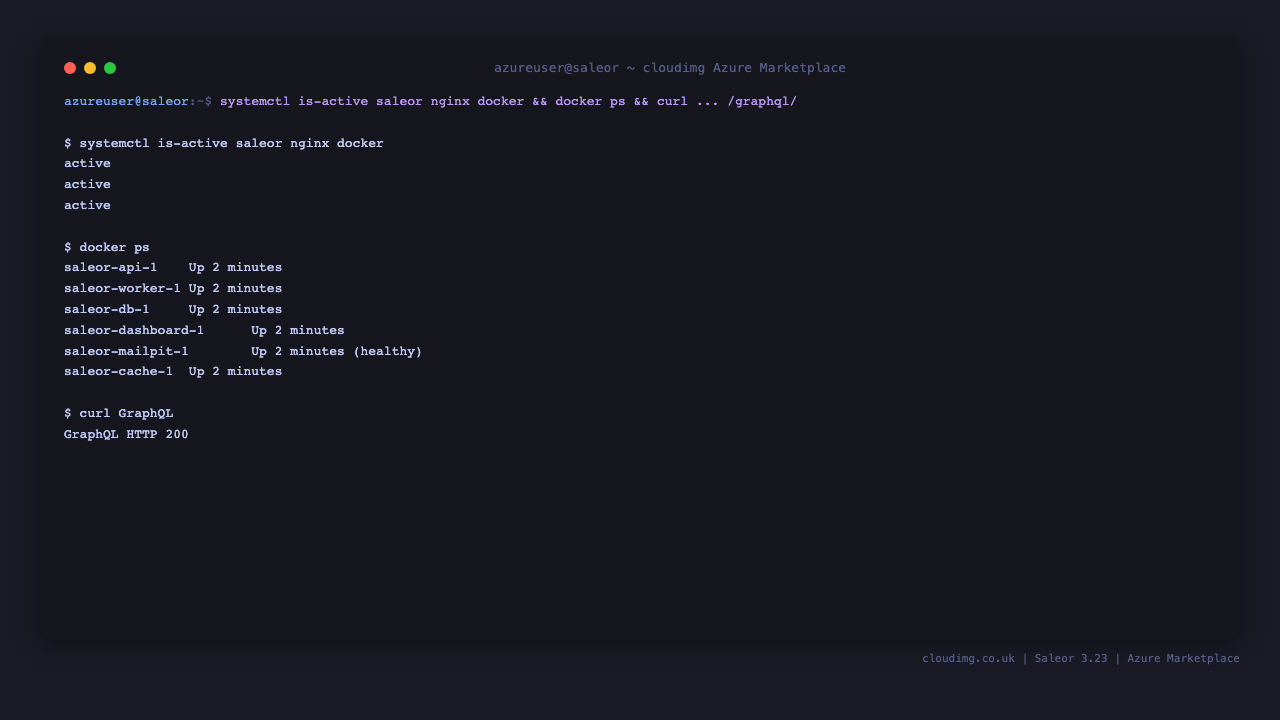The image size is (1280, 720).
Task: Click the footer 'cloudimg.co.uk | Saleor 3.23 | Azure Marketplace'
Action: [x=1081, y=658]
